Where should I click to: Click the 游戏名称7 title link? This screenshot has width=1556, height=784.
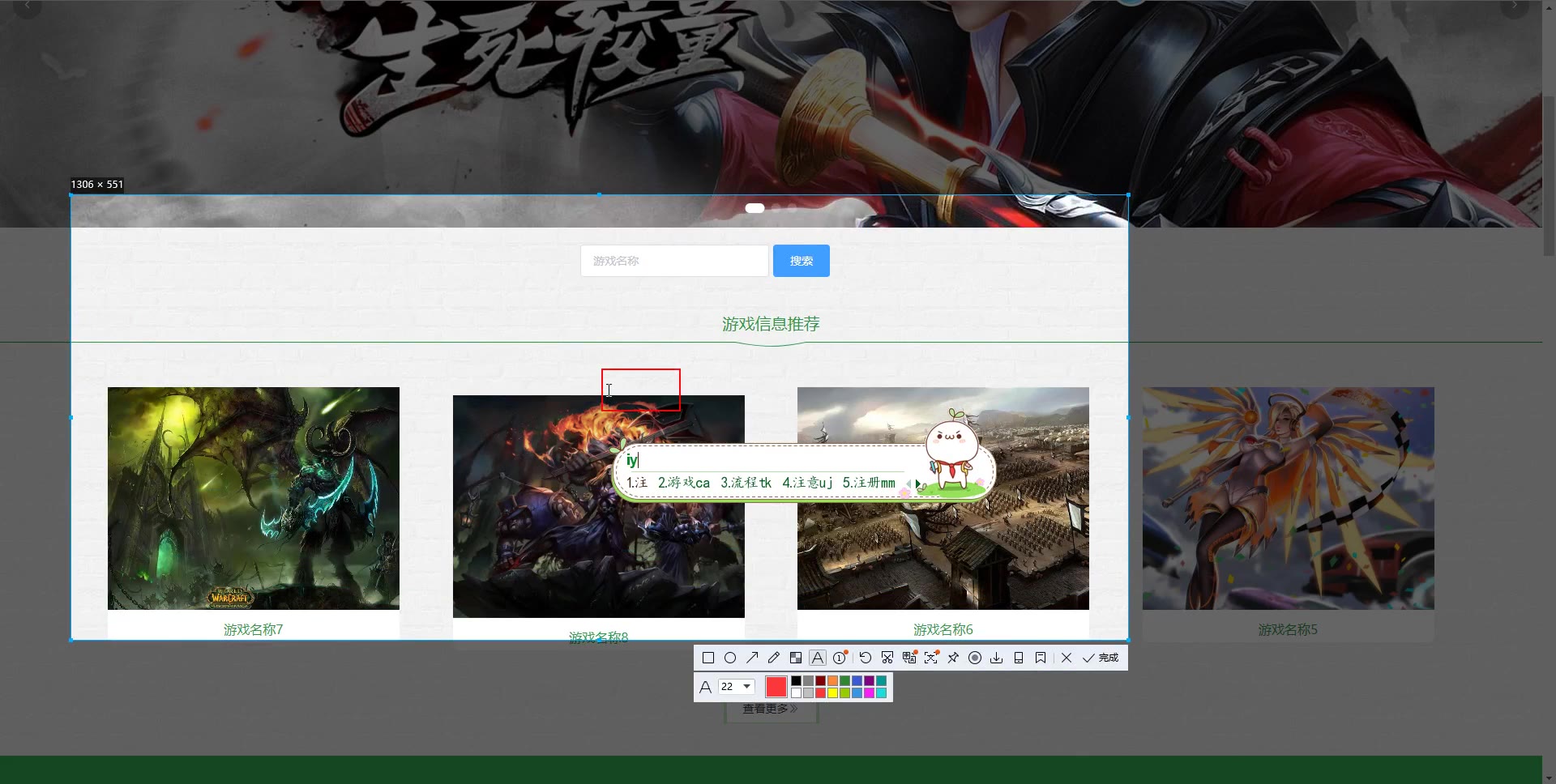(254, 629)
